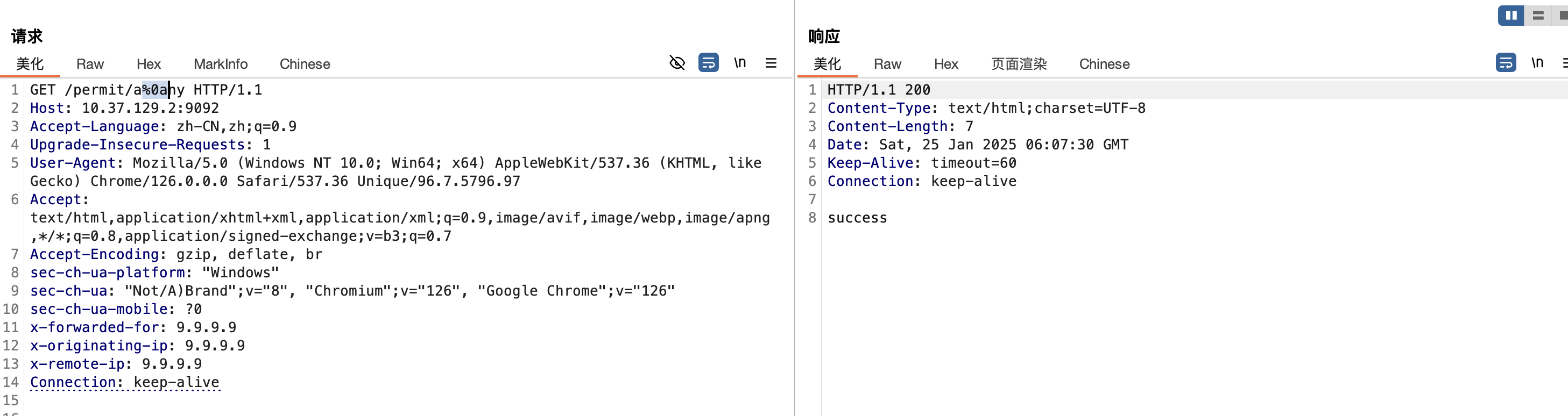The image size is (1568, 416).
Task: Switch request view to Raw tab
Action: (90, 64)
